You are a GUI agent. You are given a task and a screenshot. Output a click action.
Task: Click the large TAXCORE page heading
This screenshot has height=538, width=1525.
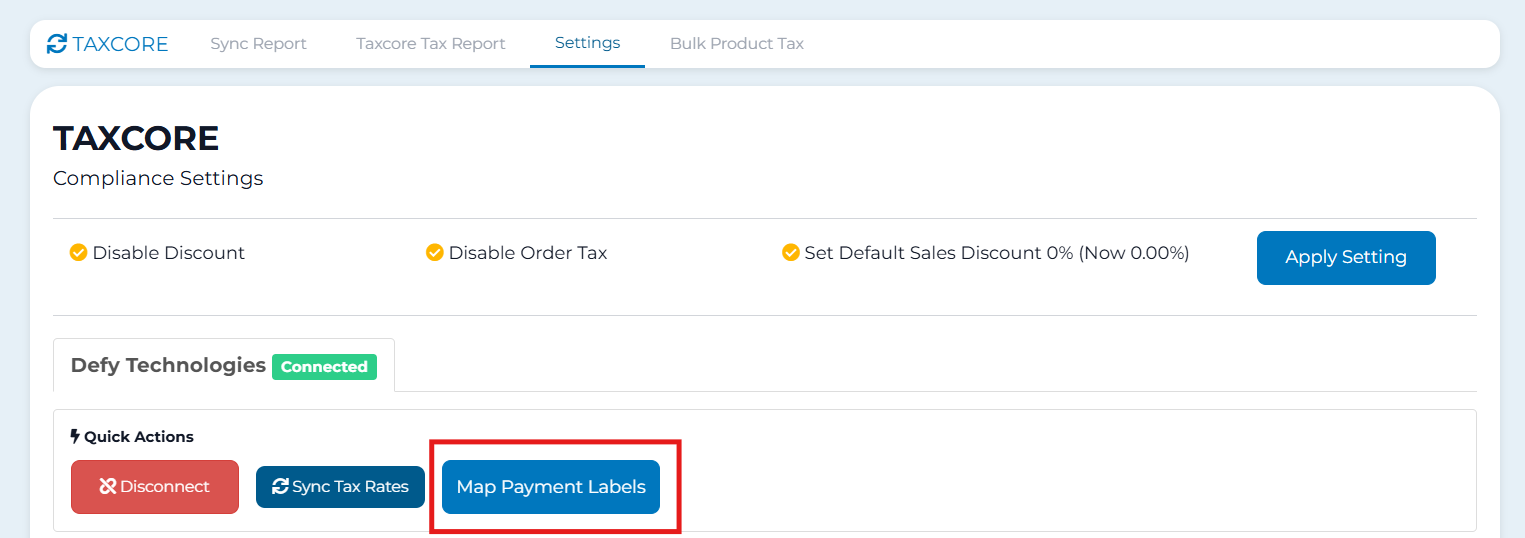tap(136, 138)
